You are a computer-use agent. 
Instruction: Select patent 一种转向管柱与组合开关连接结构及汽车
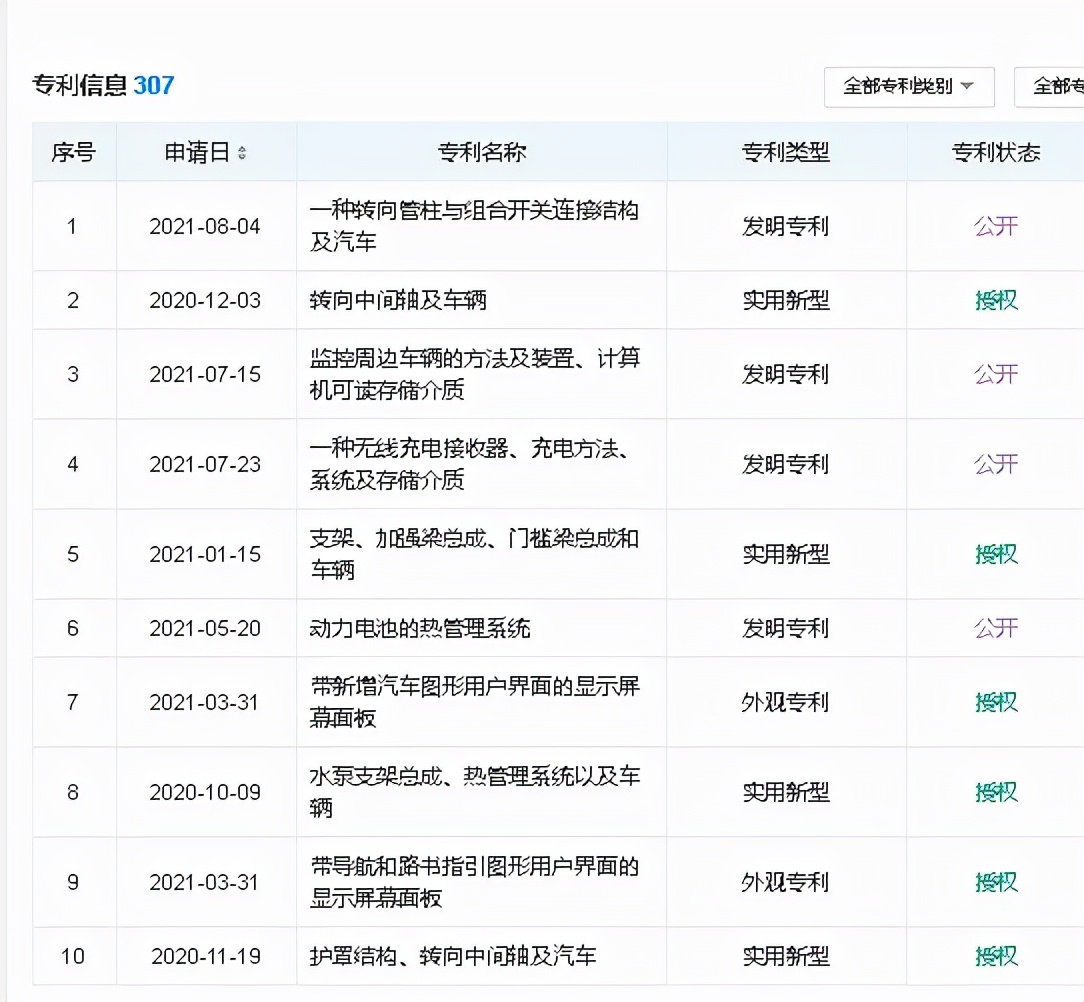tap(474, 226)
